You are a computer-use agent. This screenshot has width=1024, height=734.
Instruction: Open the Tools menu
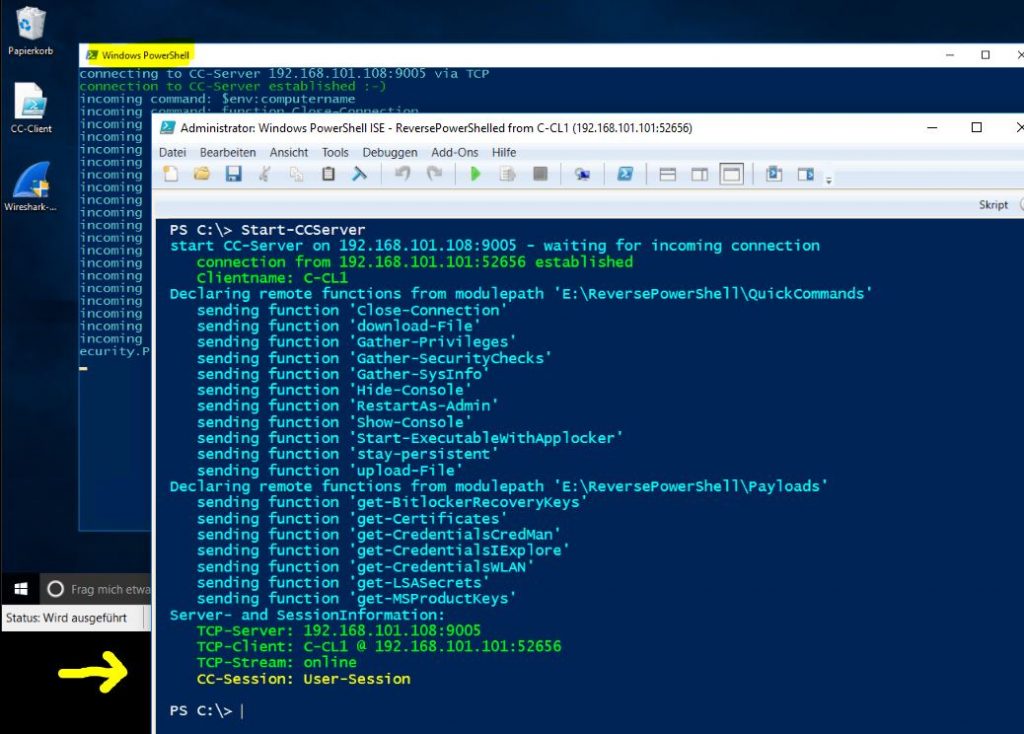click(x=335, y=152)
